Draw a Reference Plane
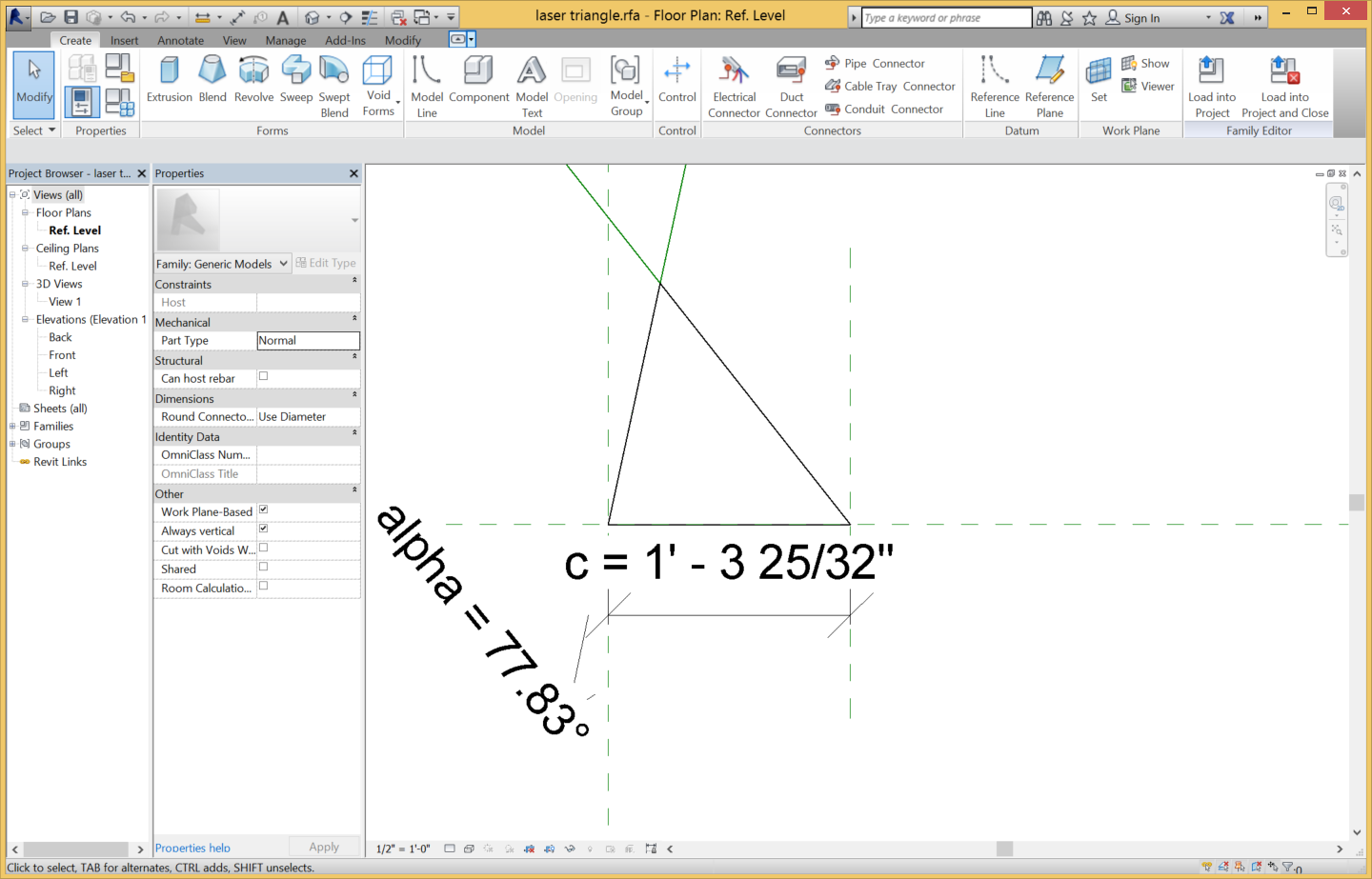 coord(1050,87)
